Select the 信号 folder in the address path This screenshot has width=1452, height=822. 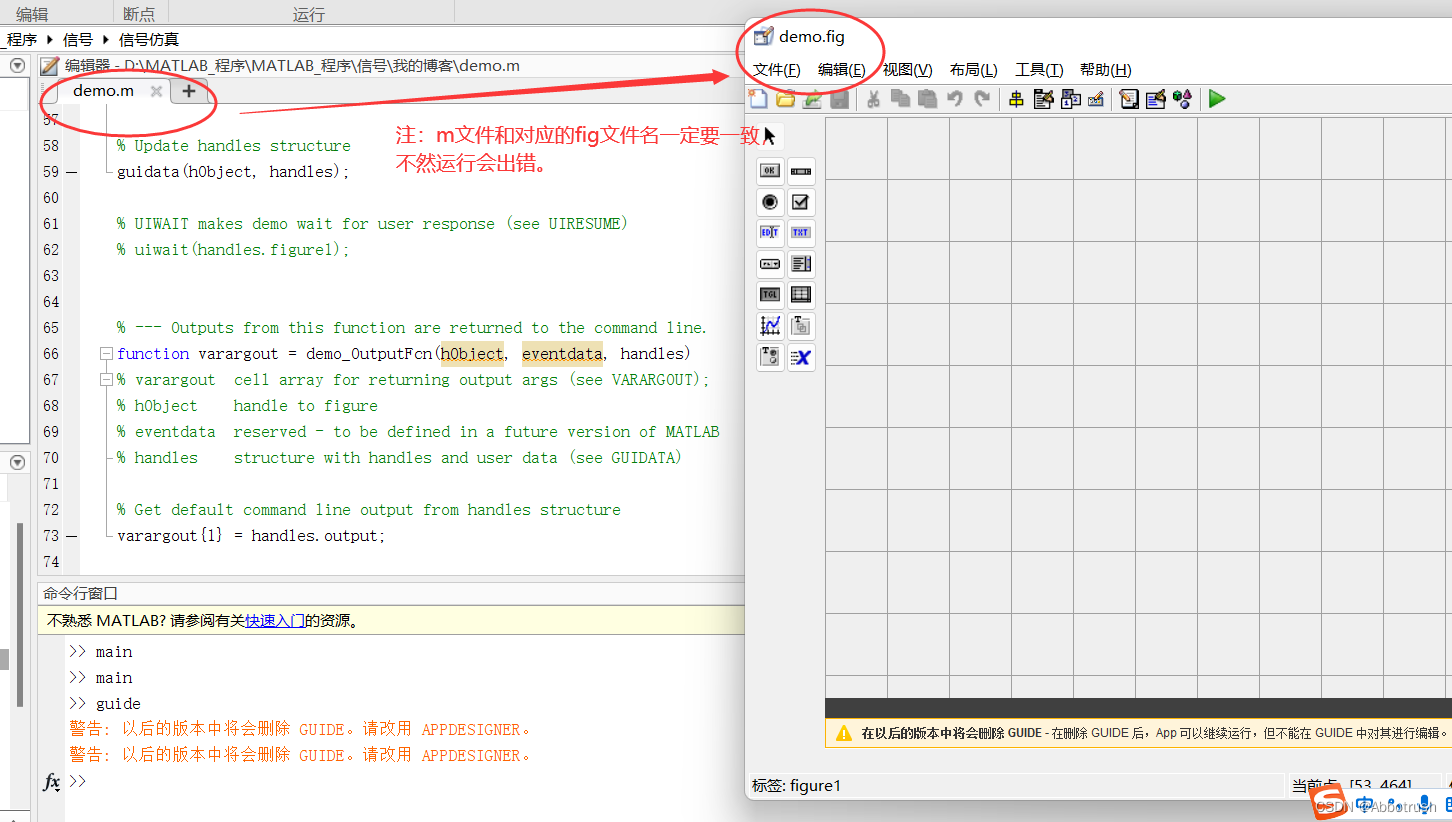tap(77, 40)
